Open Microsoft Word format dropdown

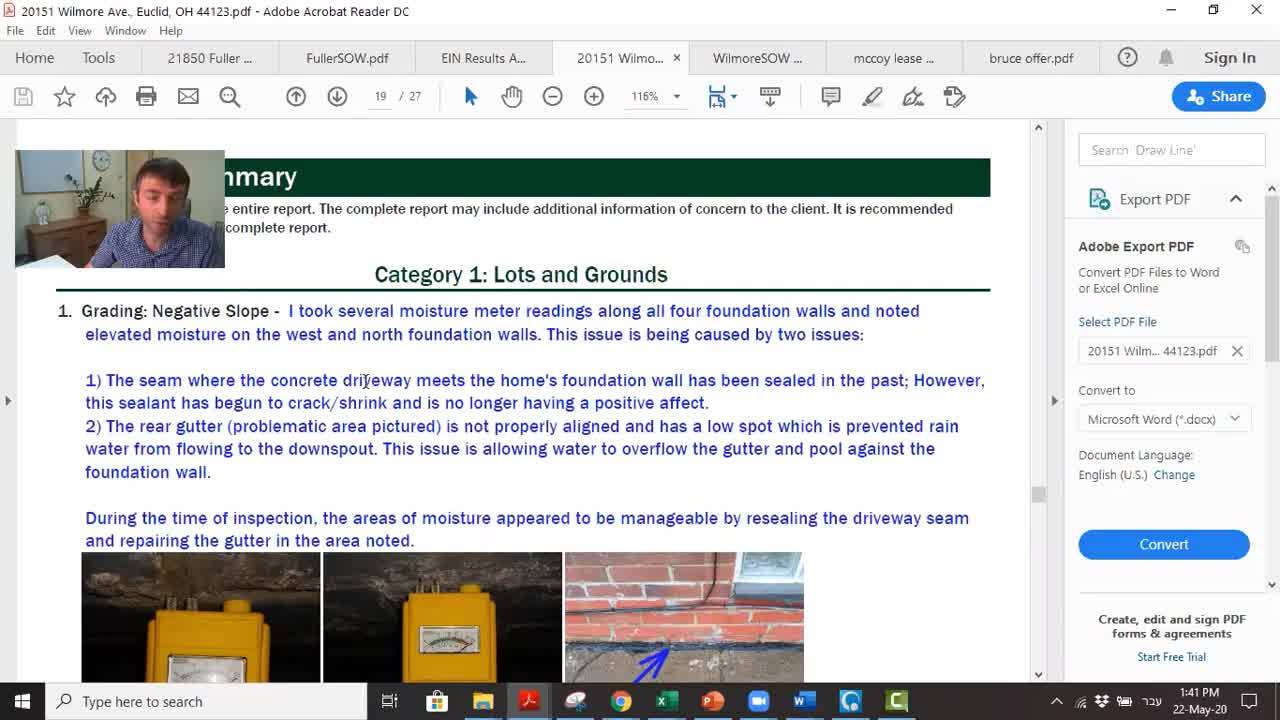point(1163,419)
